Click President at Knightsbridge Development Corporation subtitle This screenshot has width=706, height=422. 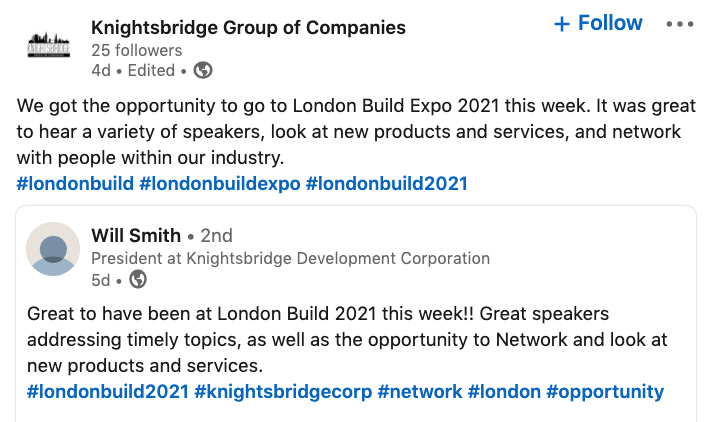click(290, 258)
